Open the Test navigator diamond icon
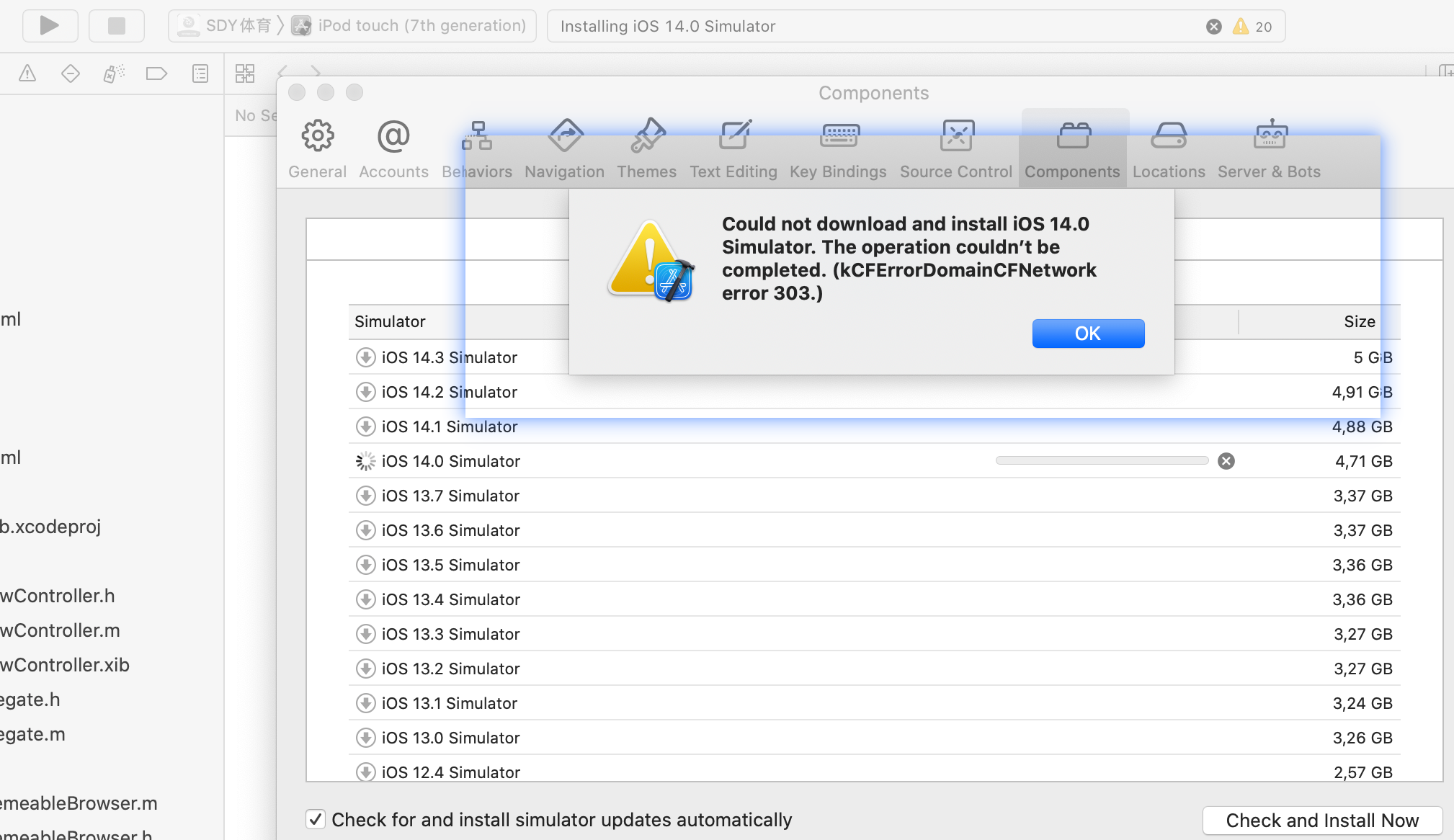This screenshot has height=840, width=1454. click(70, 73)
